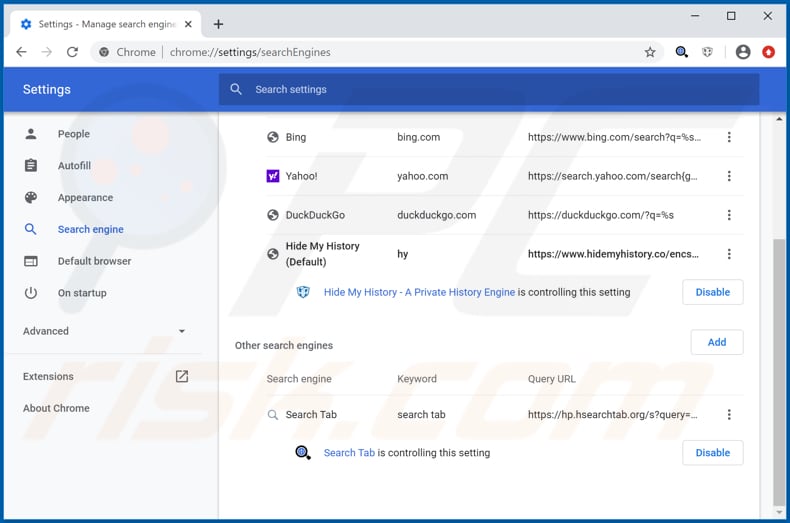Focus the Search settings field
790x523 pixels.
489,89
